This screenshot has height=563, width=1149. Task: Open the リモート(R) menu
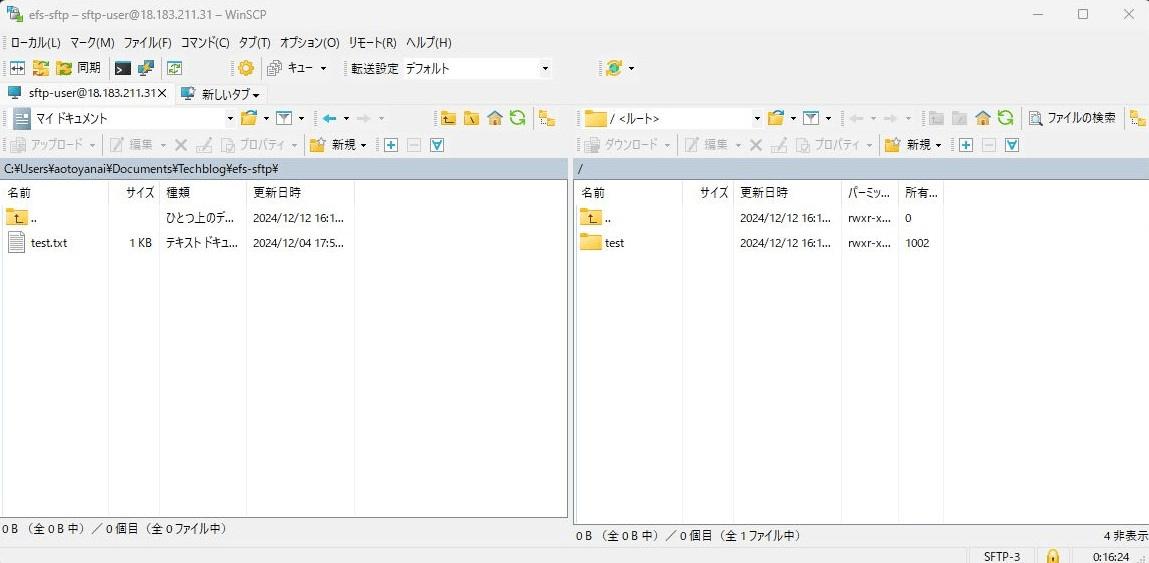coord(372,43)
